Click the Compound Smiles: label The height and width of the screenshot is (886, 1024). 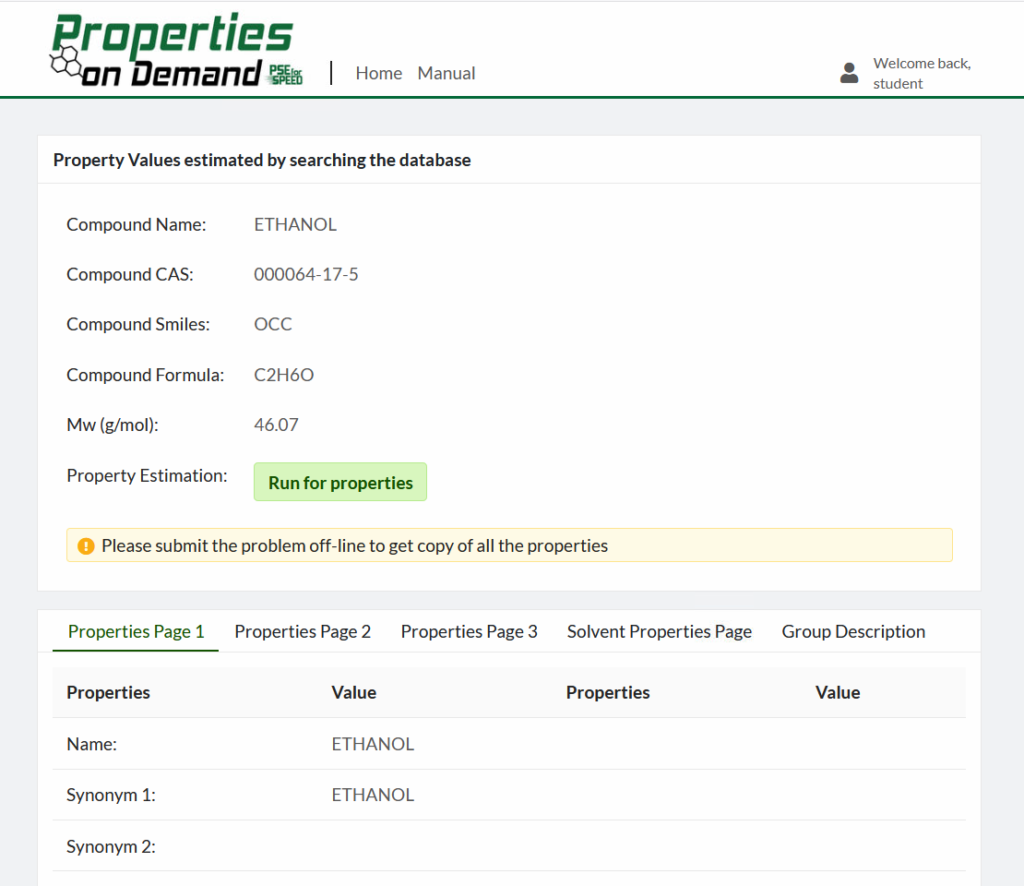[x=138, y=324]
